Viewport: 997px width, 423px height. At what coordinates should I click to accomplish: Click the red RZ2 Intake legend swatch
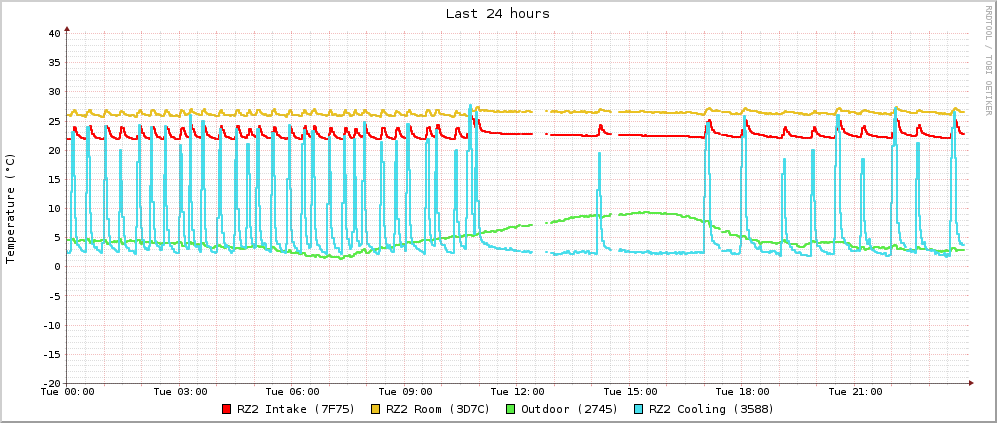point(227,409)
